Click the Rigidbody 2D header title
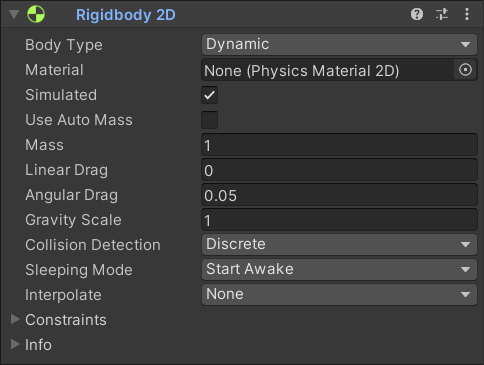The height and width of the screenshot is (365, 484). point(126,15)
